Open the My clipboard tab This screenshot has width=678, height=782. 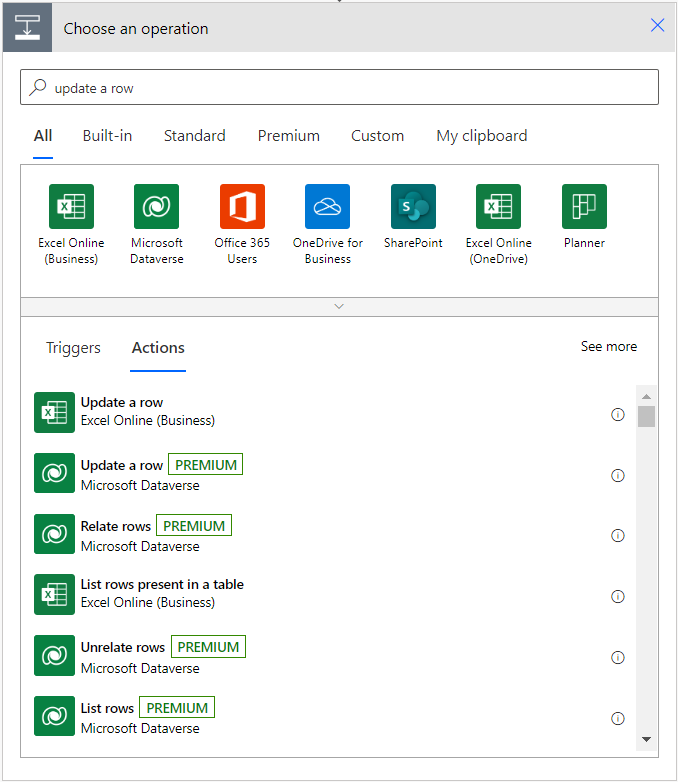481,136
